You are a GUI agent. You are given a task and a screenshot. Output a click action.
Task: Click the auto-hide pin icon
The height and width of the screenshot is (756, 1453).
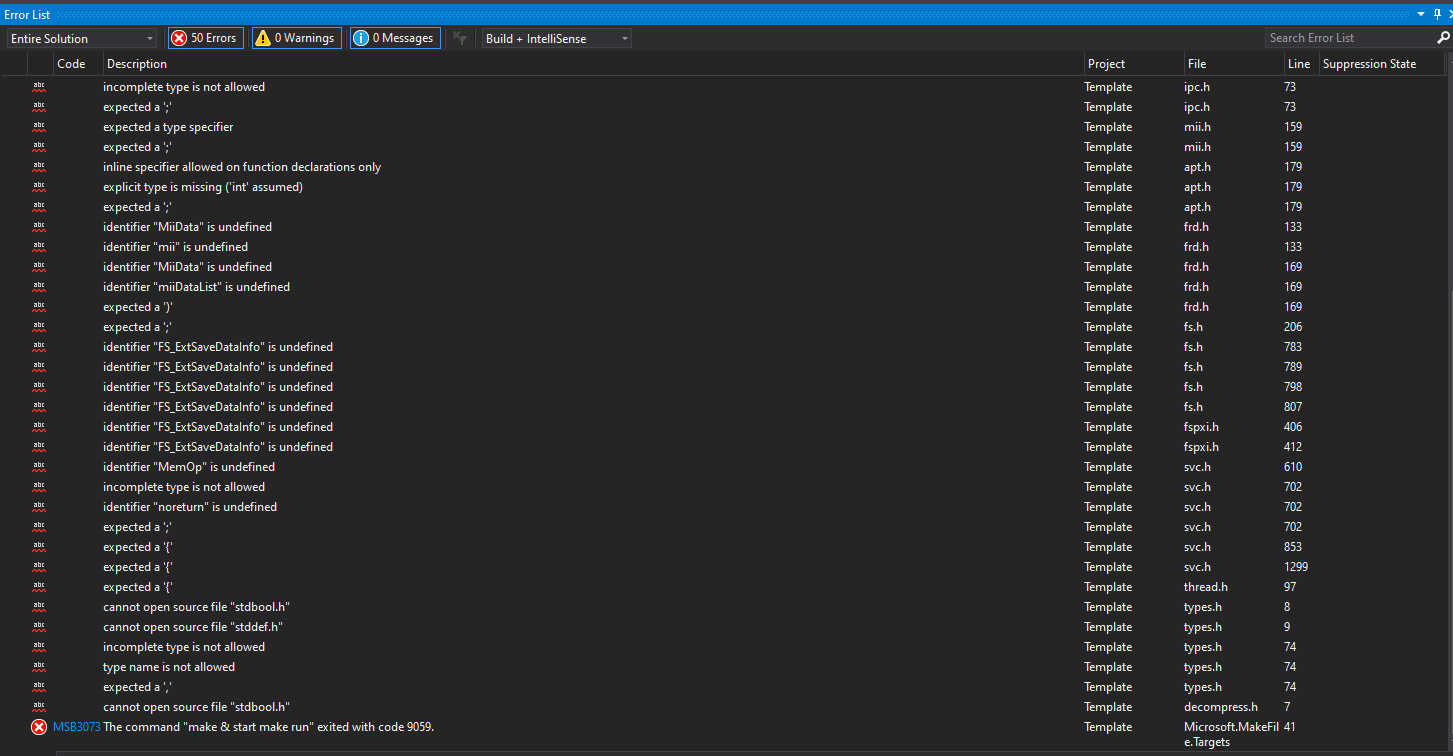(1436, 14)
